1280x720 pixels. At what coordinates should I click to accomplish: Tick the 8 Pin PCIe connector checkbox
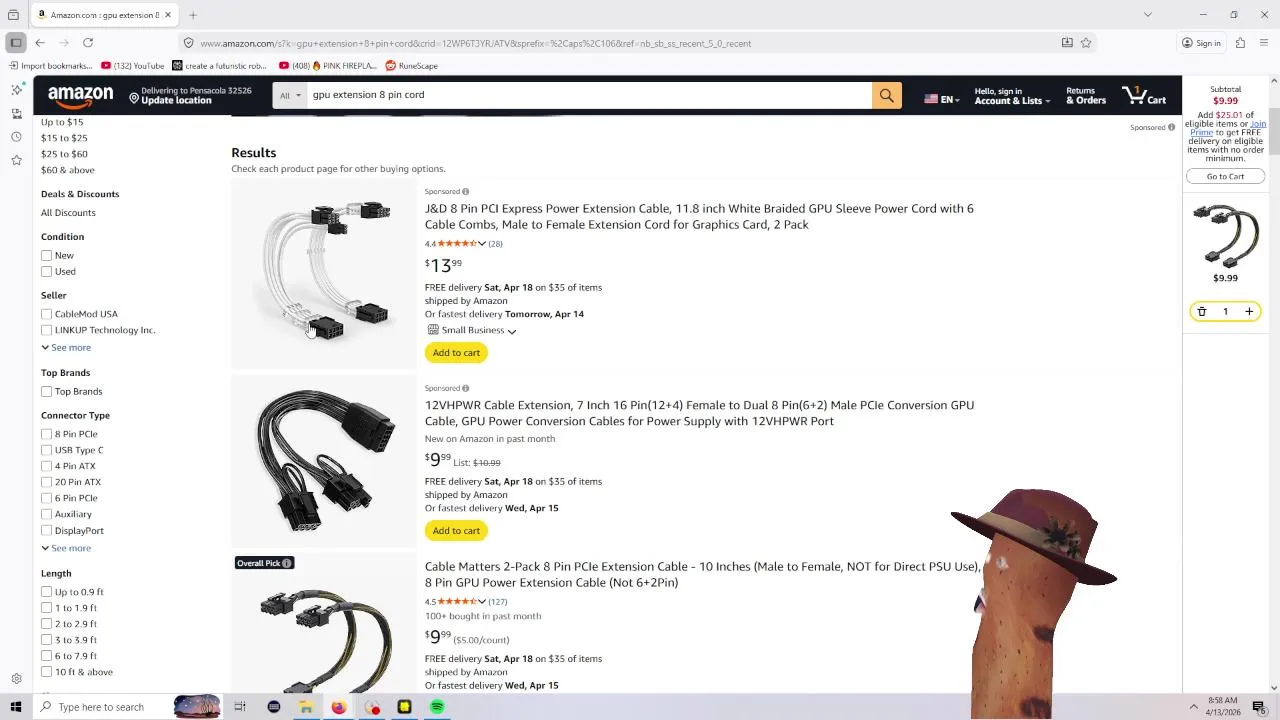click(46, 434)
